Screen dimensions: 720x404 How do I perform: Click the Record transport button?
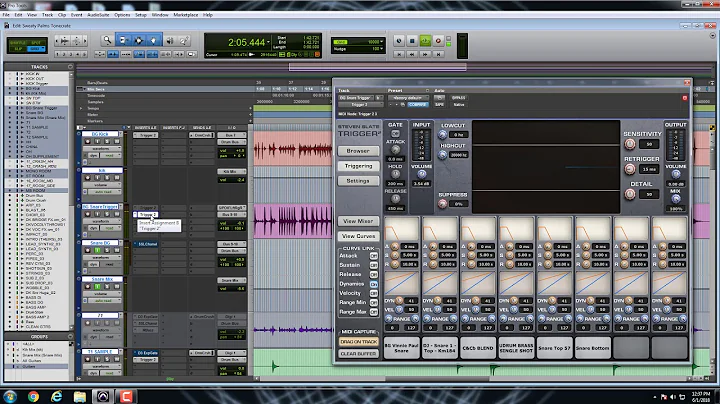click(438, 41)
